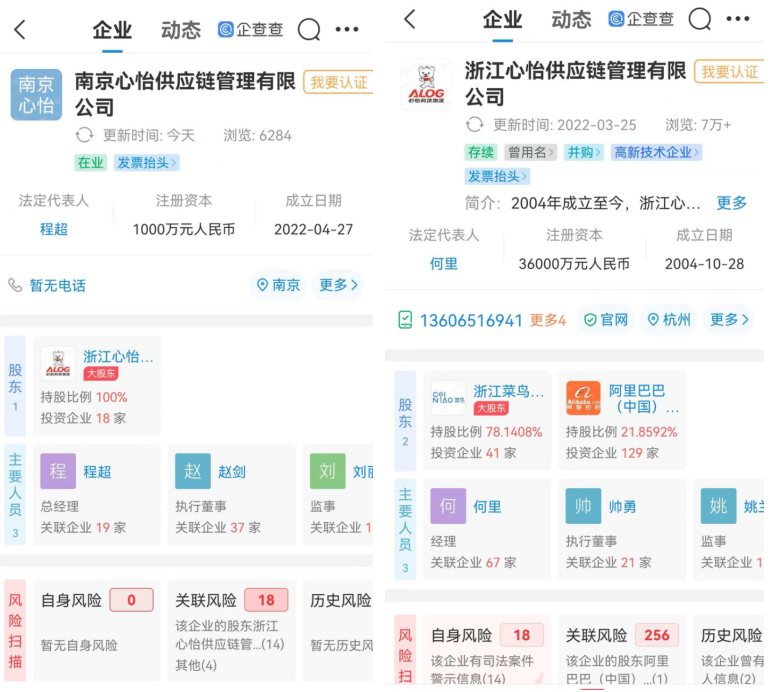772x692 pixels.
Task: Expand 发票抬头 tag on the Nanjing page
Action: [x=147, y=162]
